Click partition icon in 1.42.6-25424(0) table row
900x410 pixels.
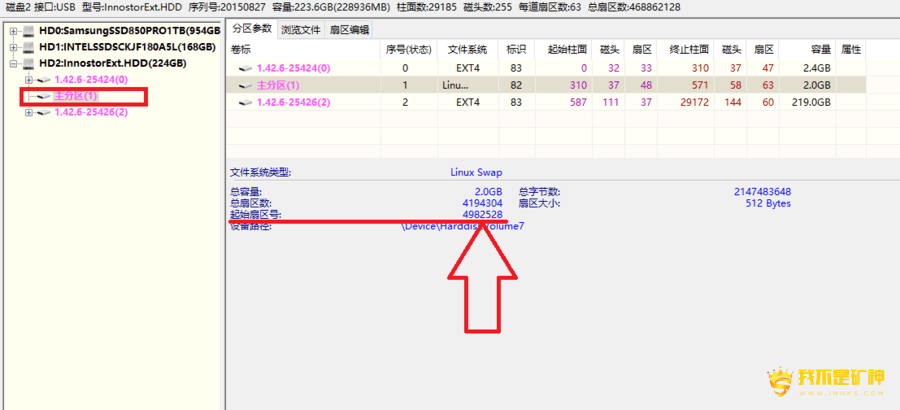click(247, 68)
